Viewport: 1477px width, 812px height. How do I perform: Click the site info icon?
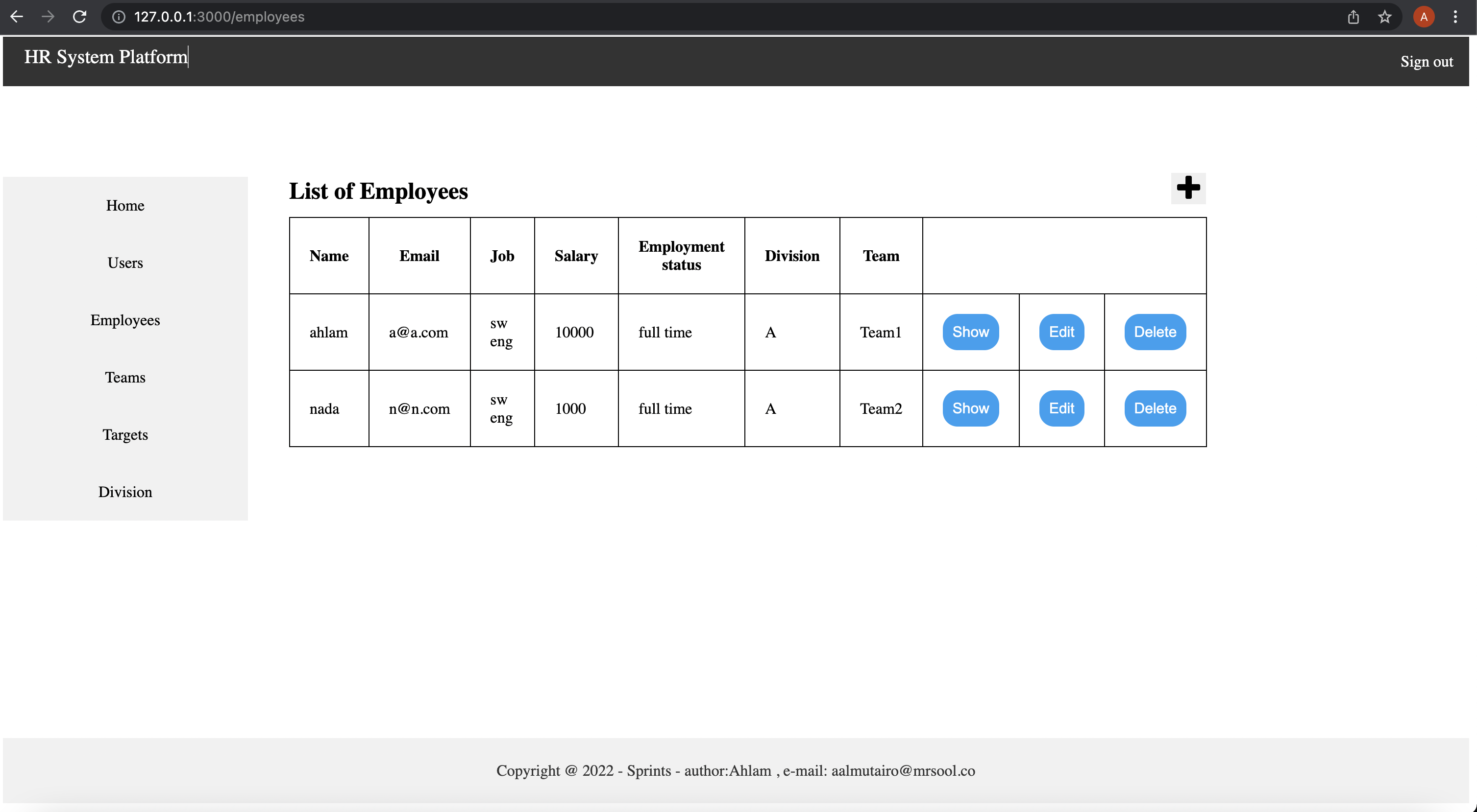(119, 17)
